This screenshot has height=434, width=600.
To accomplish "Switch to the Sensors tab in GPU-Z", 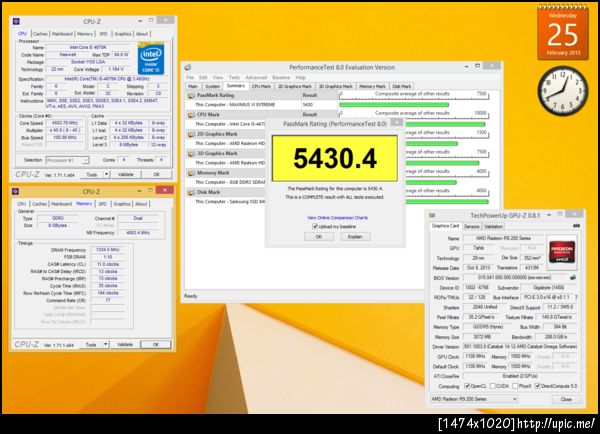I will pyautogui.click(x=471, y=227).
